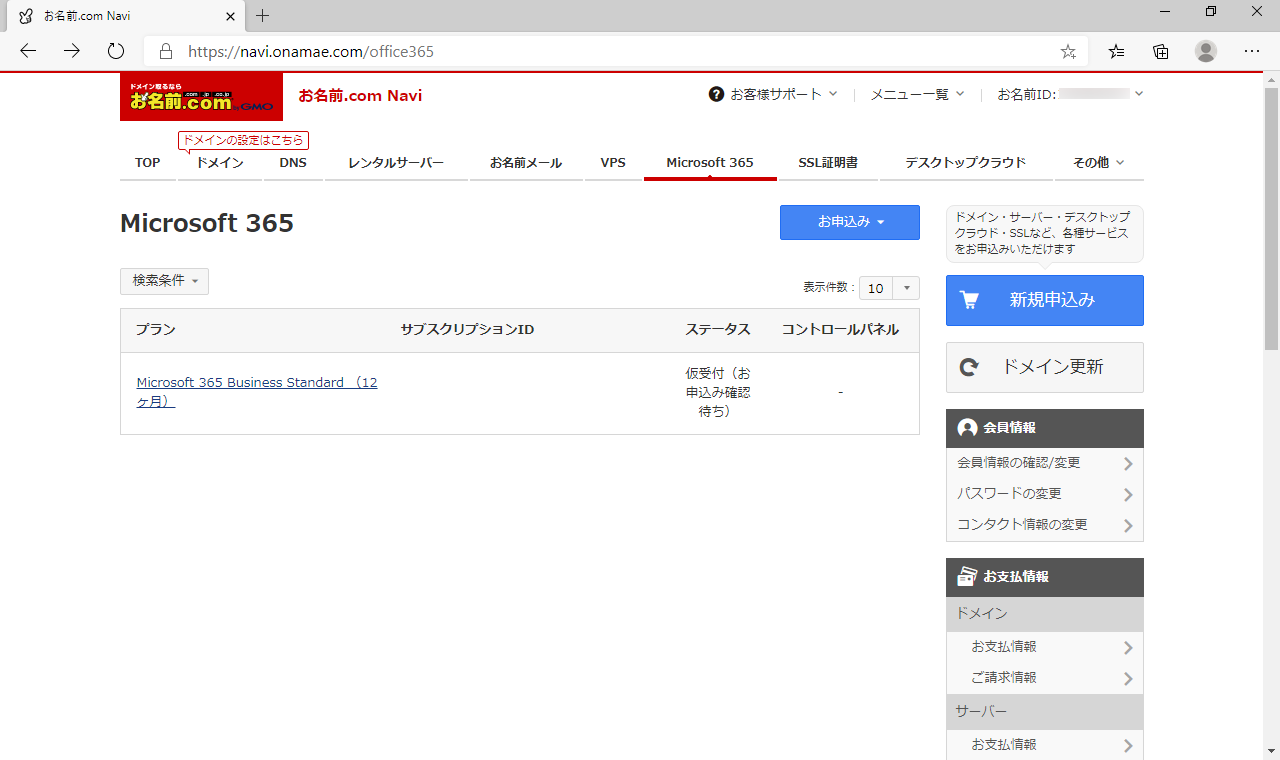This screenshot has height=760, width=1280.
Task: Expand the お客様サポート menu
Action: pyautogui.click(x=774, y=94)
